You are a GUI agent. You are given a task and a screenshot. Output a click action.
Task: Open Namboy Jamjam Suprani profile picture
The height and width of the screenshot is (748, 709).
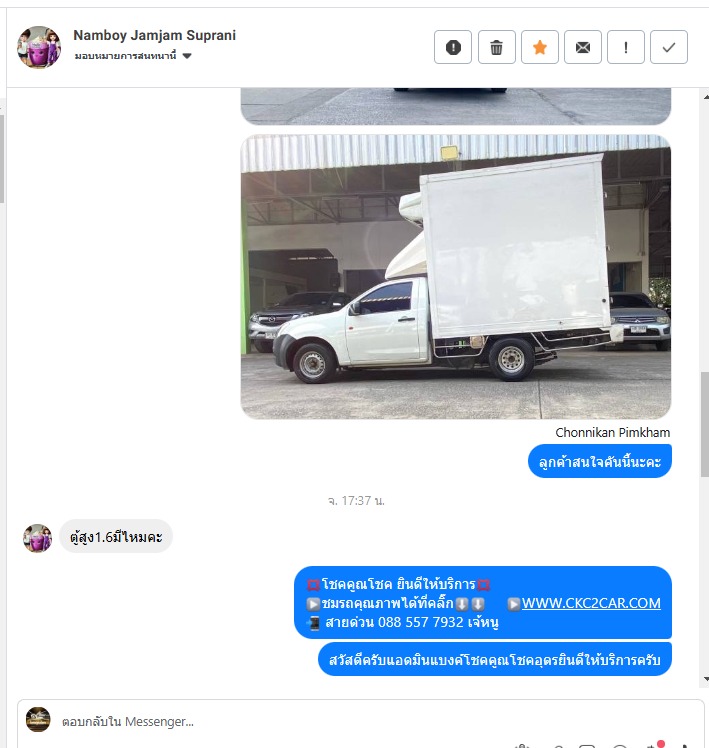[x=39, y=47]
